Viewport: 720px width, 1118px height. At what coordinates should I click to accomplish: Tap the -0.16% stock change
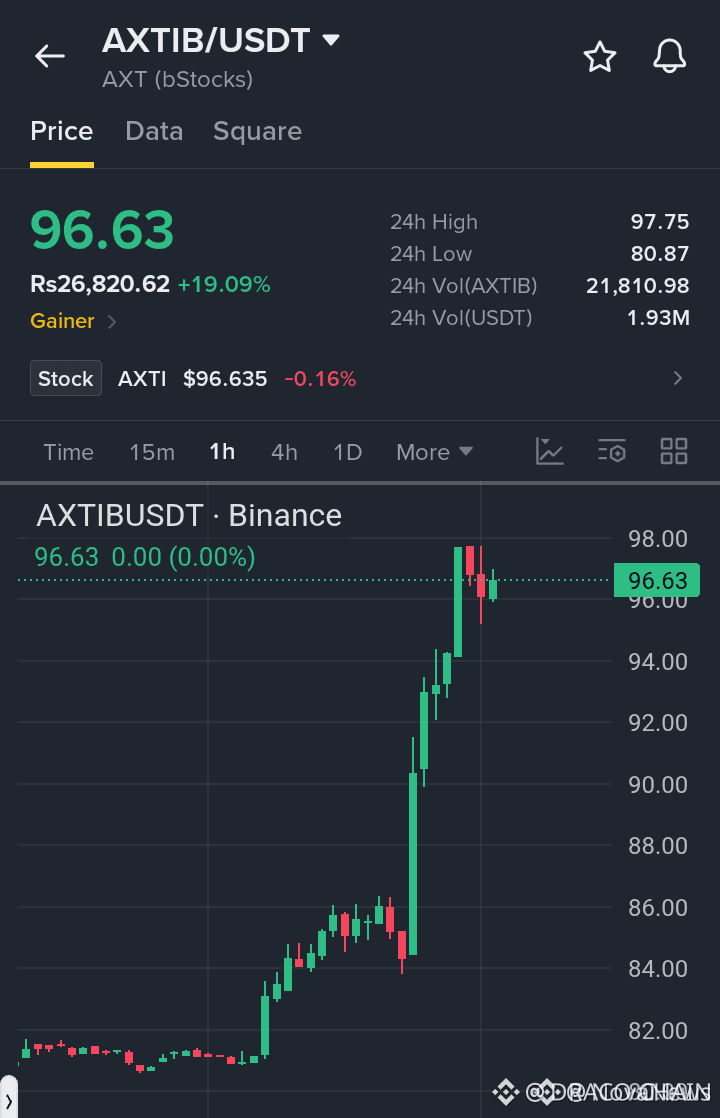[x=320, y=379]
